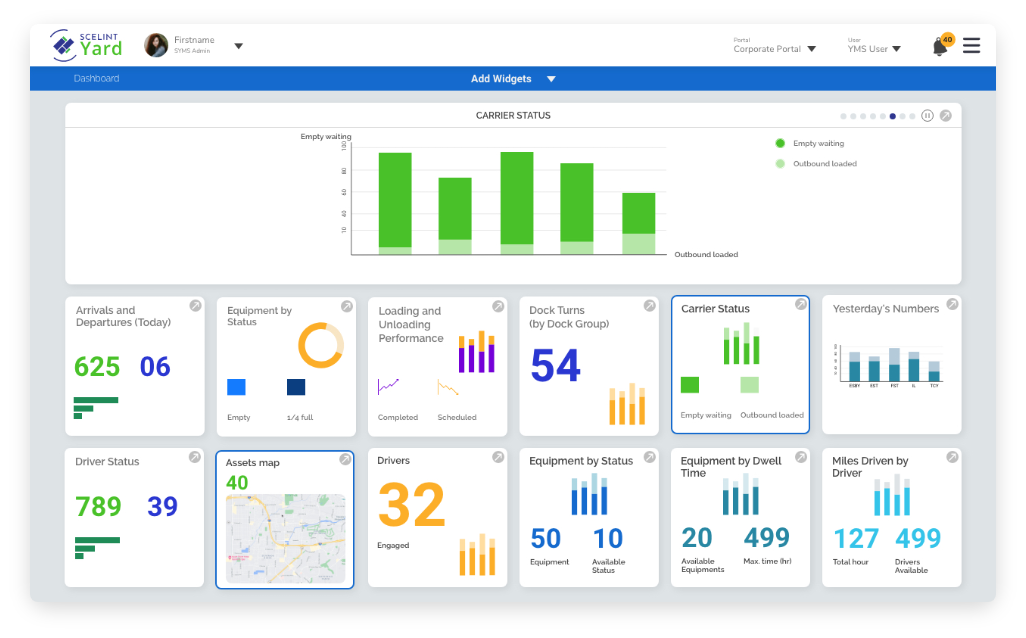1026x638 pixels.
Task: Expand Assets map widget arrow icon
Action: click(x=345, y=459)
